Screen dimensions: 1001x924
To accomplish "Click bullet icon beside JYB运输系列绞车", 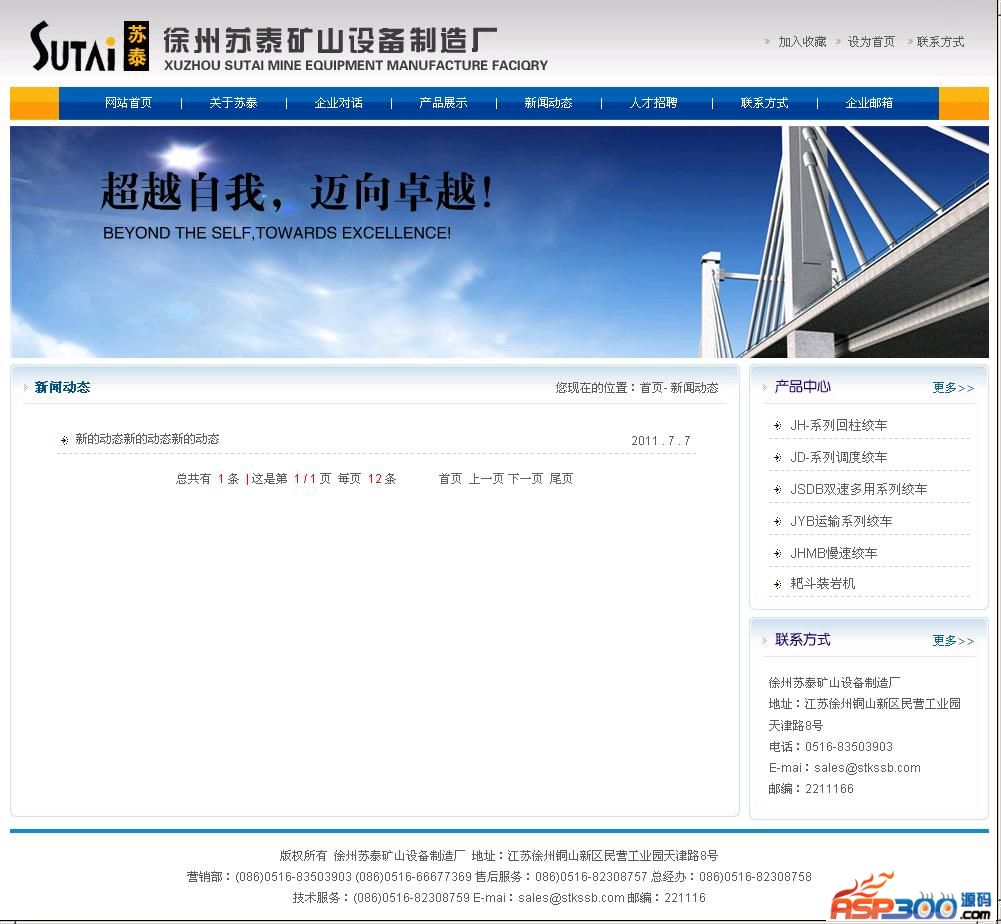I will [777, 522].
